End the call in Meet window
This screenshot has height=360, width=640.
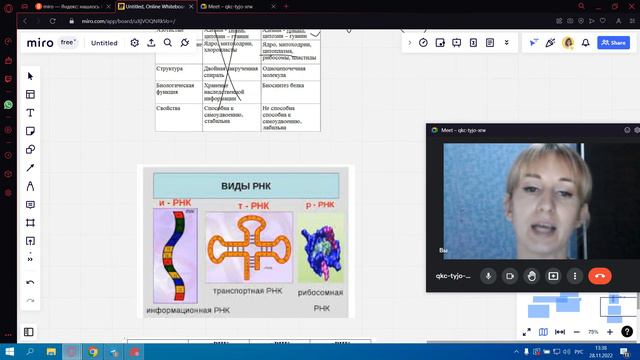(x=600, y=276)
